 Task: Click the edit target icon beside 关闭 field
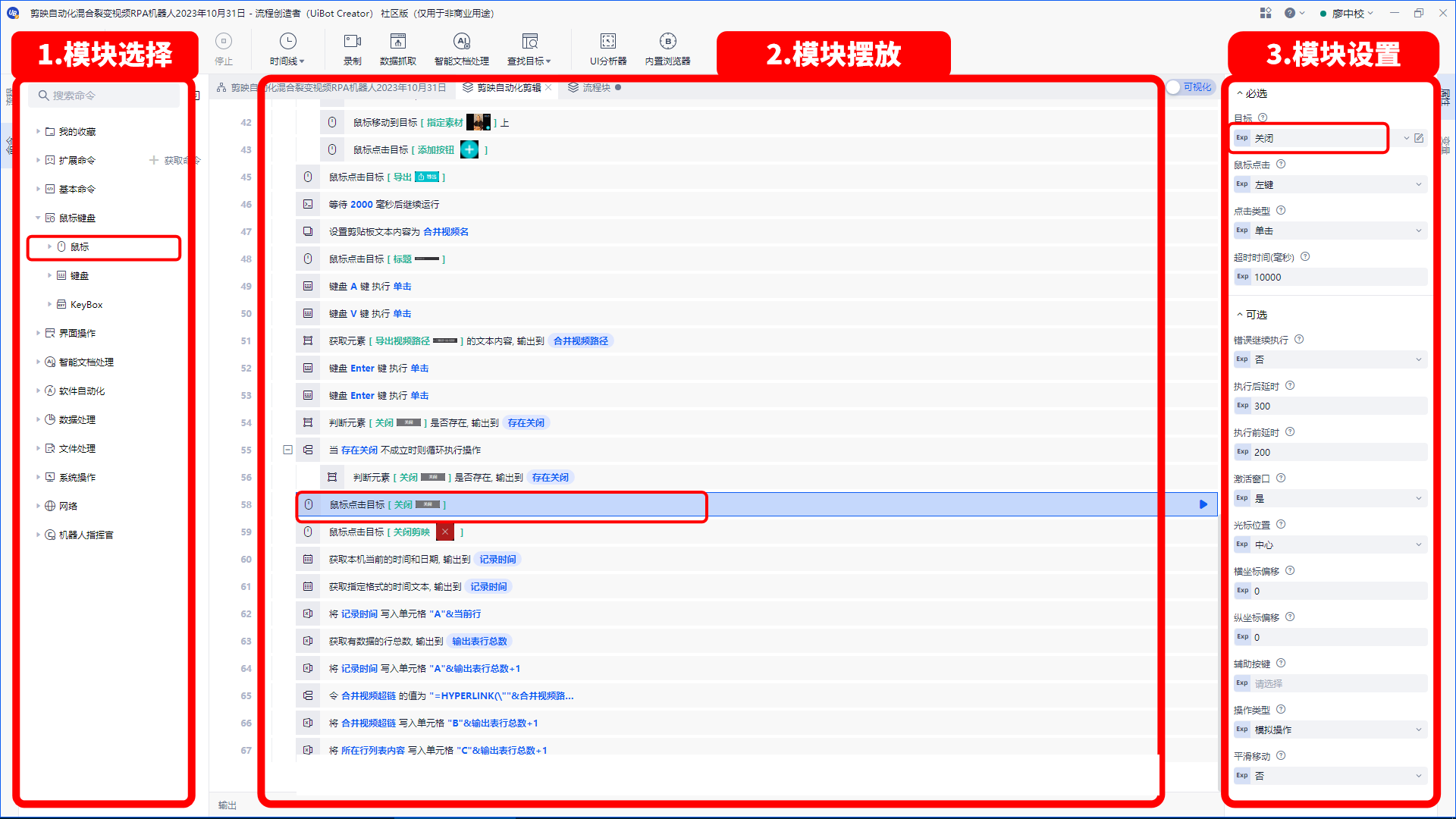pyautogui.click(x=1419, y=138)
